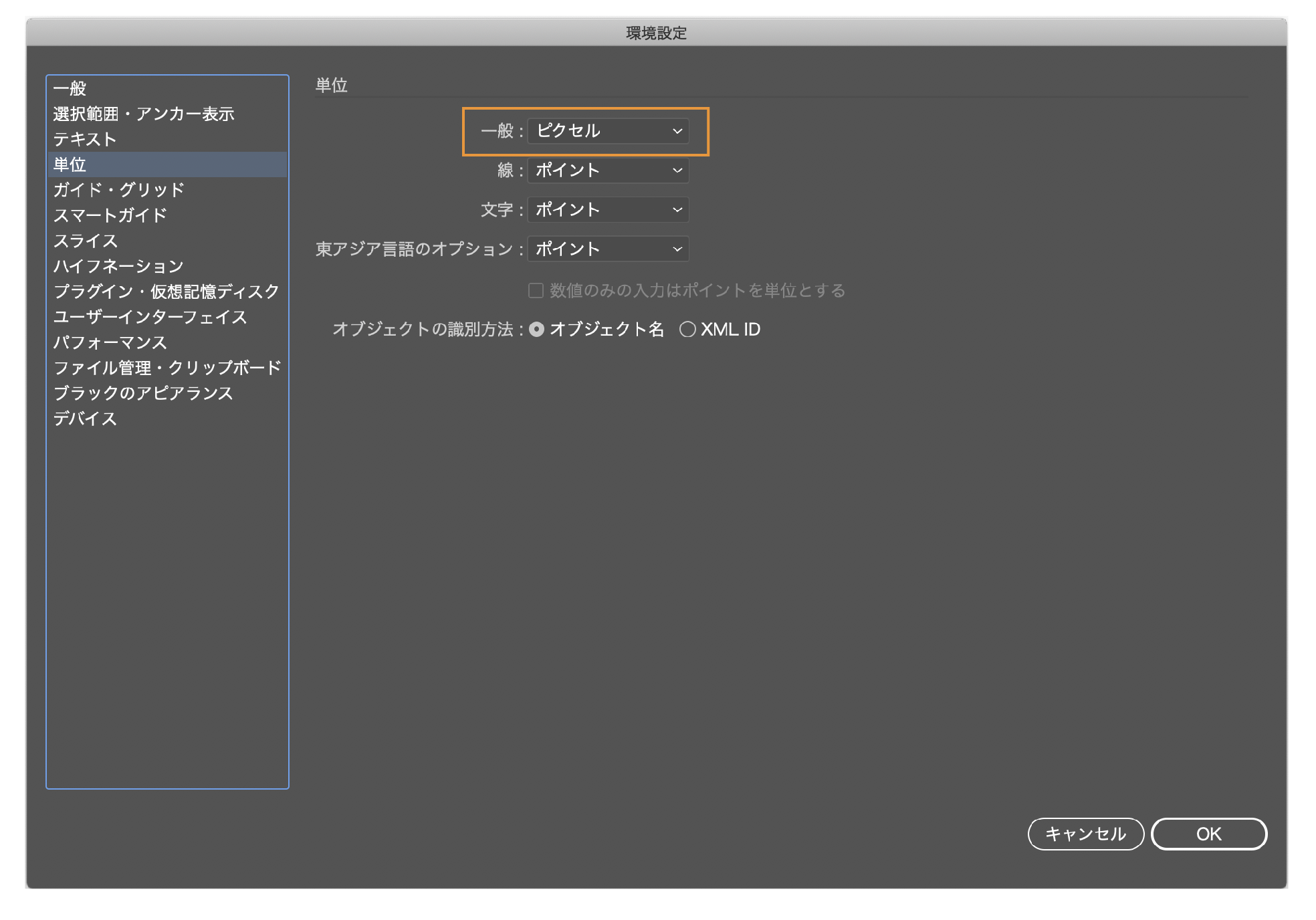Select 選択範囲・アンカー表示 in the list

click(x=167, y=114)
